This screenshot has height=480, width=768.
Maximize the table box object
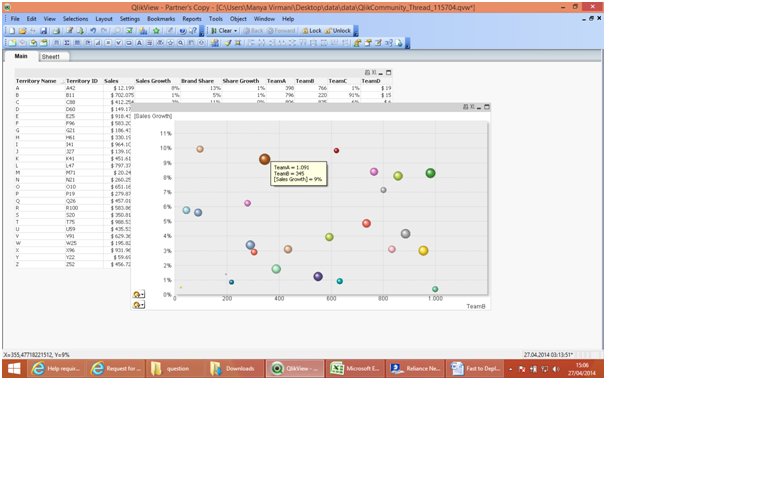pyautogui.click(x=388, y=72)
